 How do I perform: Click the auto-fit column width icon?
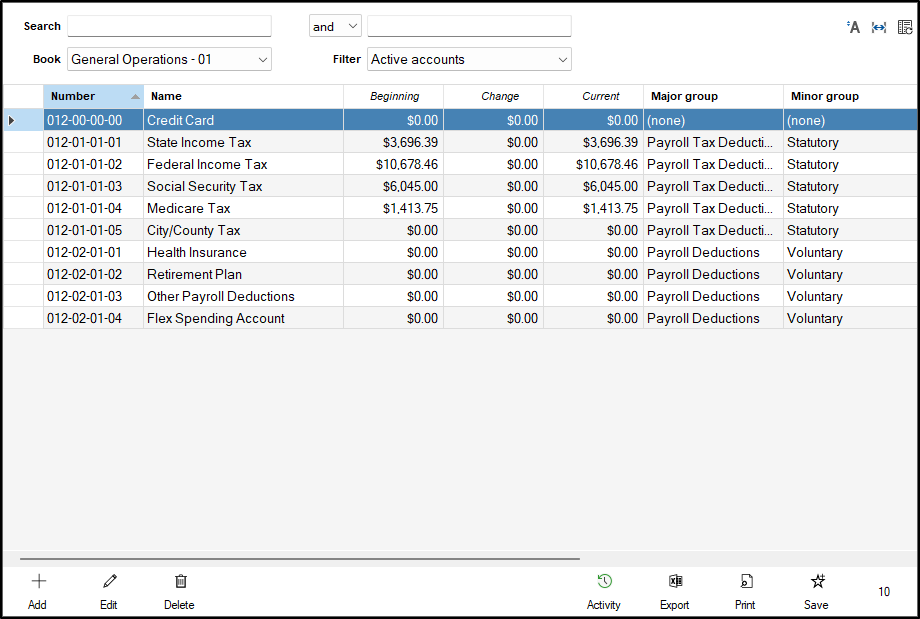[x=879, y=27]
